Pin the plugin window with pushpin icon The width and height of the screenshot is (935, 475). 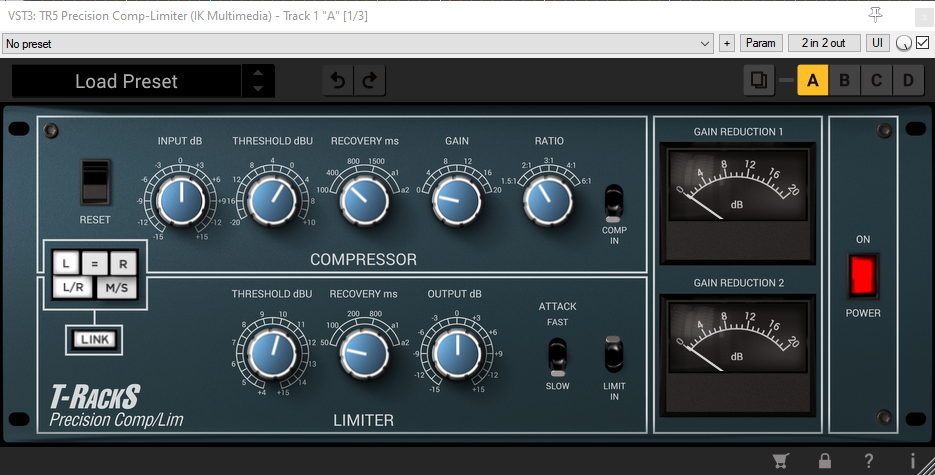coord(877,14)
